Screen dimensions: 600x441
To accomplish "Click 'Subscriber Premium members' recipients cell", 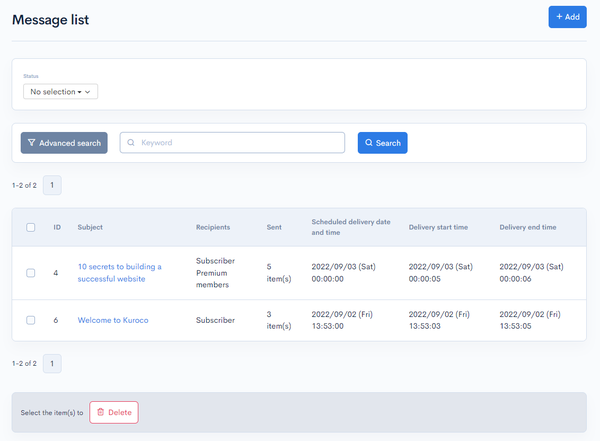I will 215,273.
